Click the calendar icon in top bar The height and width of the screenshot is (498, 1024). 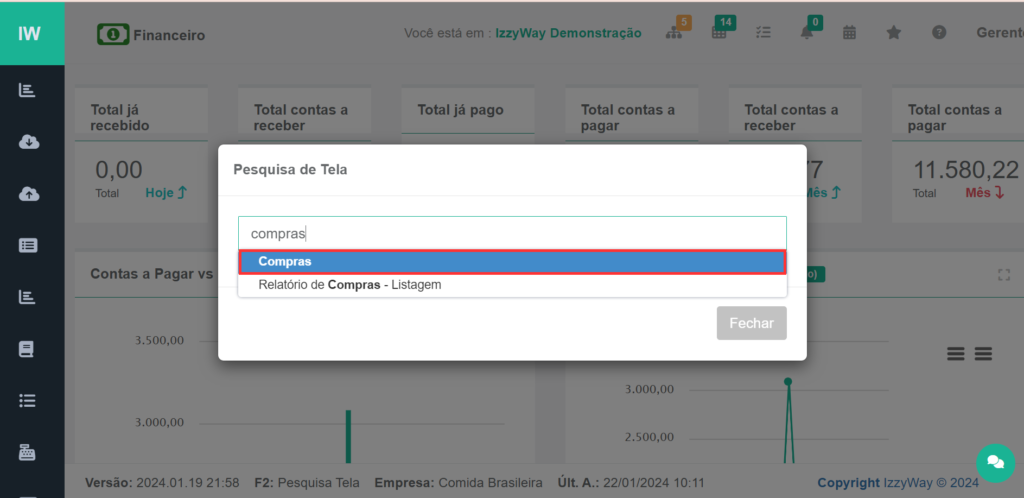pos(849,33)
